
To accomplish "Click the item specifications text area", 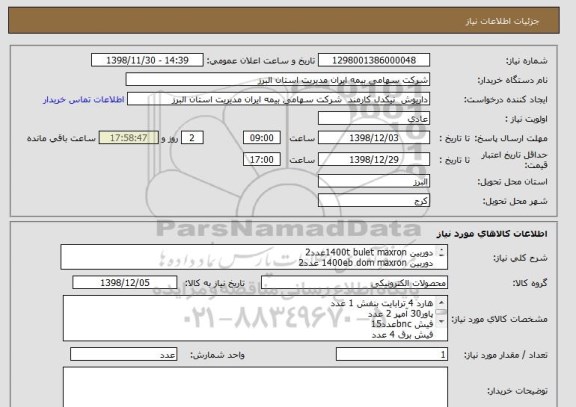I will tap(255, 318).
